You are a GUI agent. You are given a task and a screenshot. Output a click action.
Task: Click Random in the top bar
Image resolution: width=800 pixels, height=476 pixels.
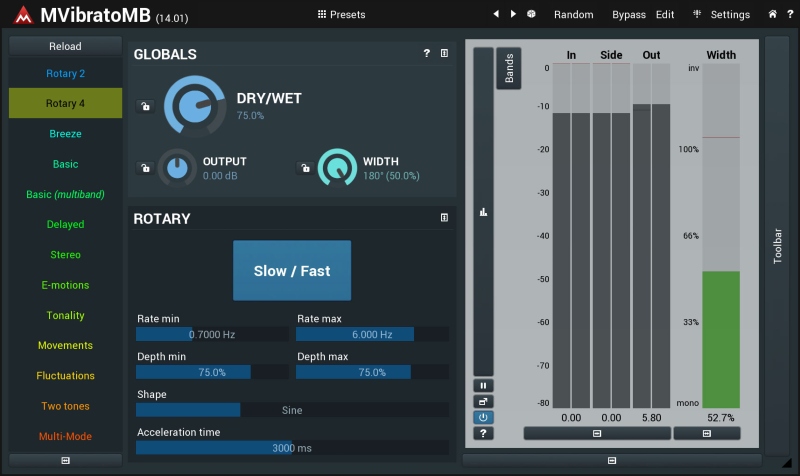(573, 14)
